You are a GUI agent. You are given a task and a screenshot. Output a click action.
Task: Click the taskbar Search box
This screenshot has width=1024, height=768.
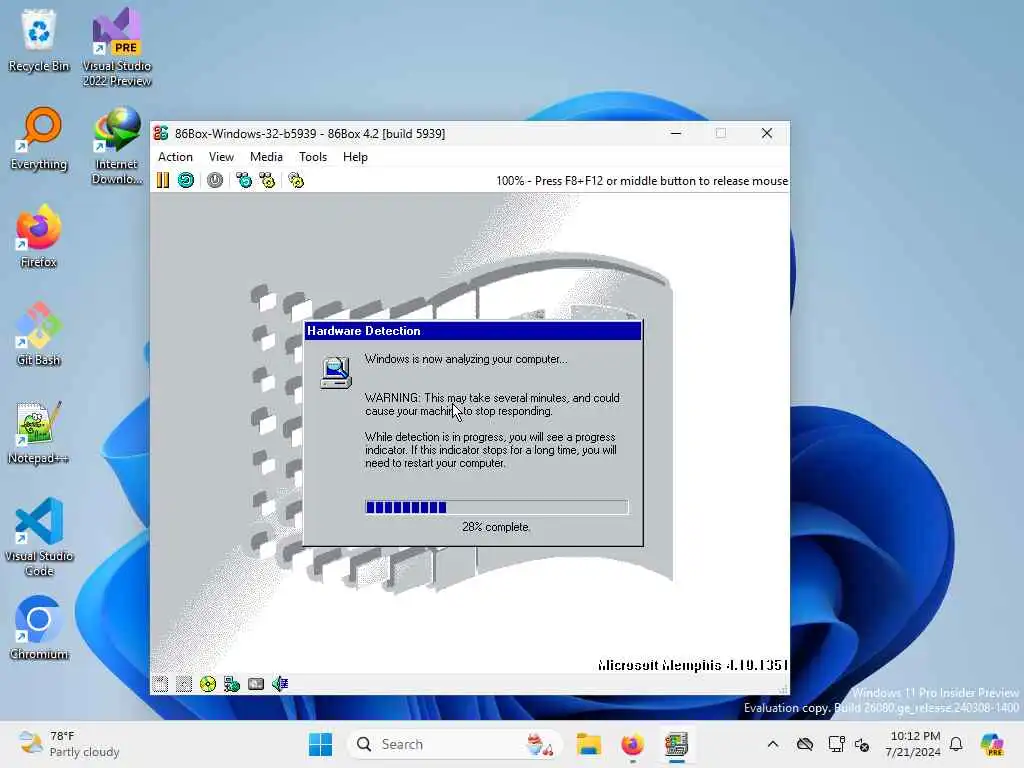(454, 744)
